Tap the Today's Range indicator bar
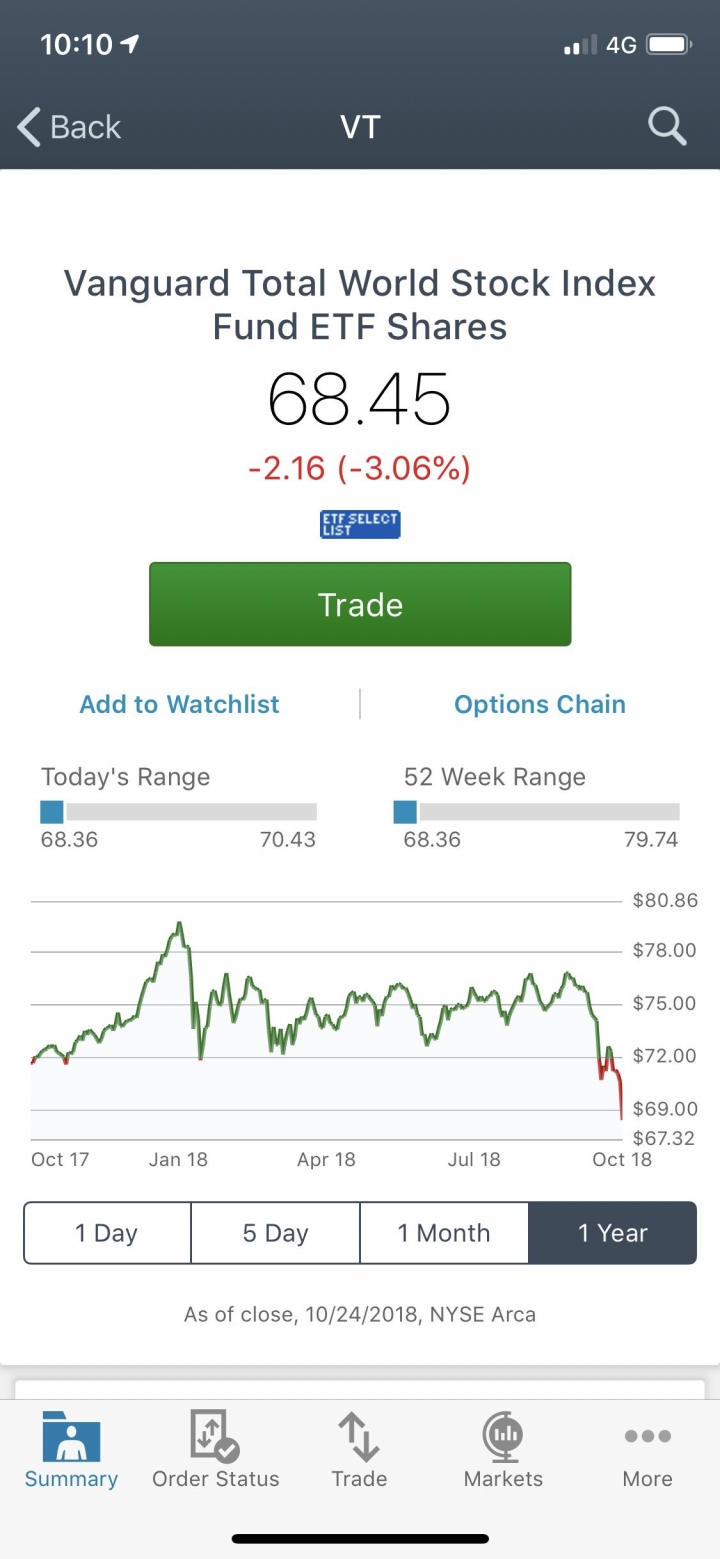This screenshot has height=1559, width=720. coord(179,812)
